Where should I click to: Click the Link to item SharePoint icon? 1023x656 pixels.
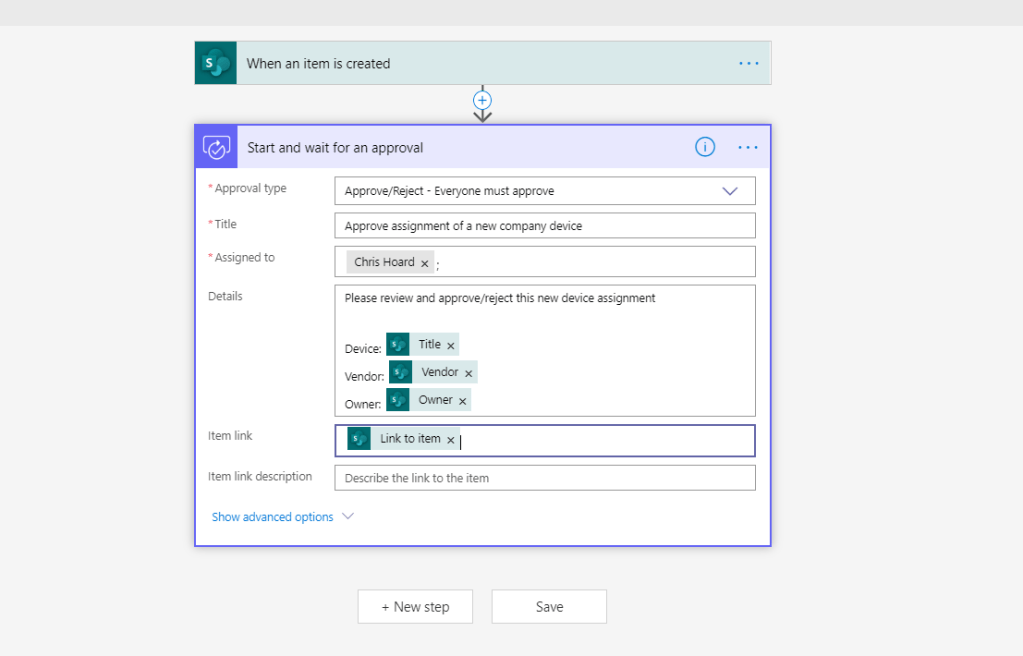(359, 439)
